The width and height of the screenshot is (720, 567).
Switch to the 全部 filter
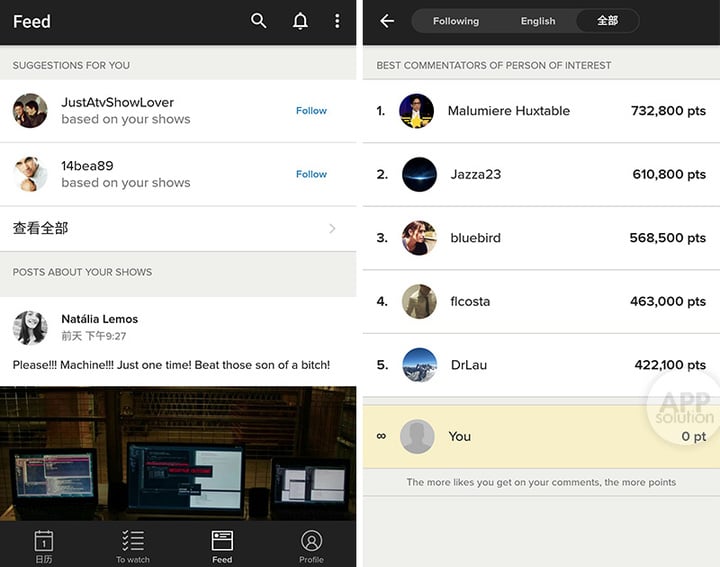607,21
